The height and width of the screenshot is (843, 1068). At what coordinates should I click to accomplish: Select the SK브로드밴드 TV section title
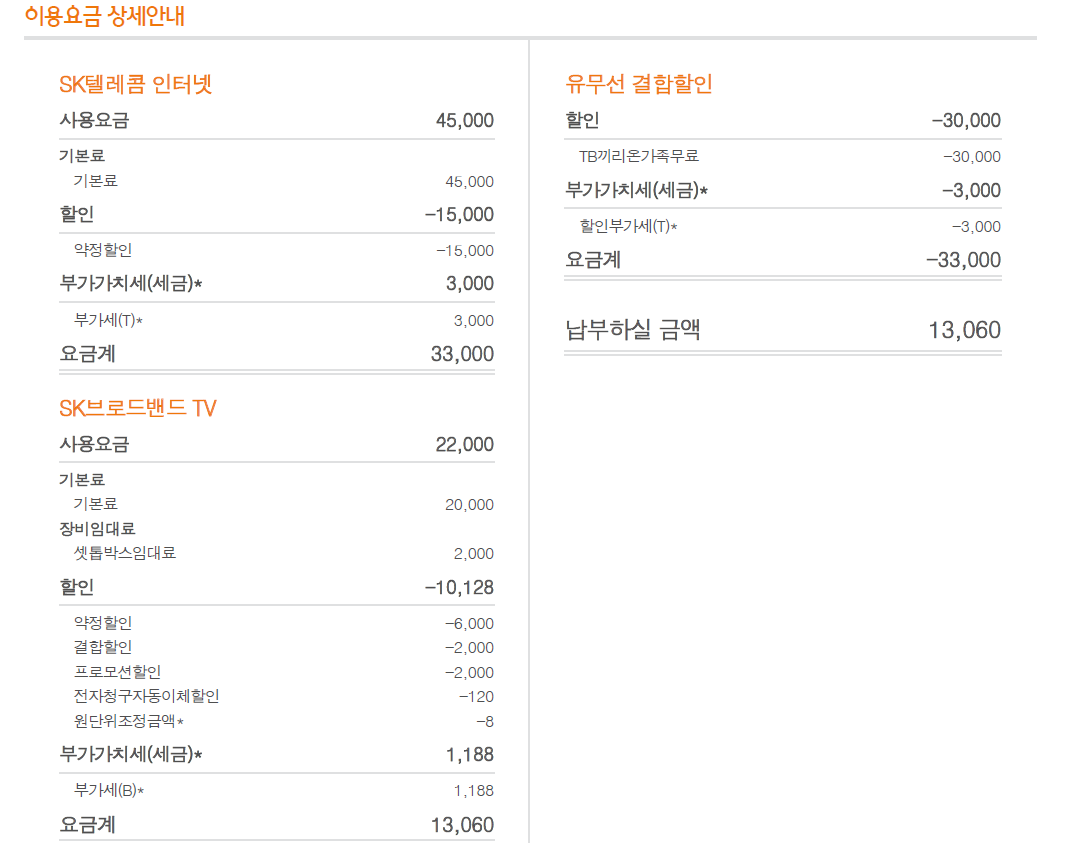(138, 408)
